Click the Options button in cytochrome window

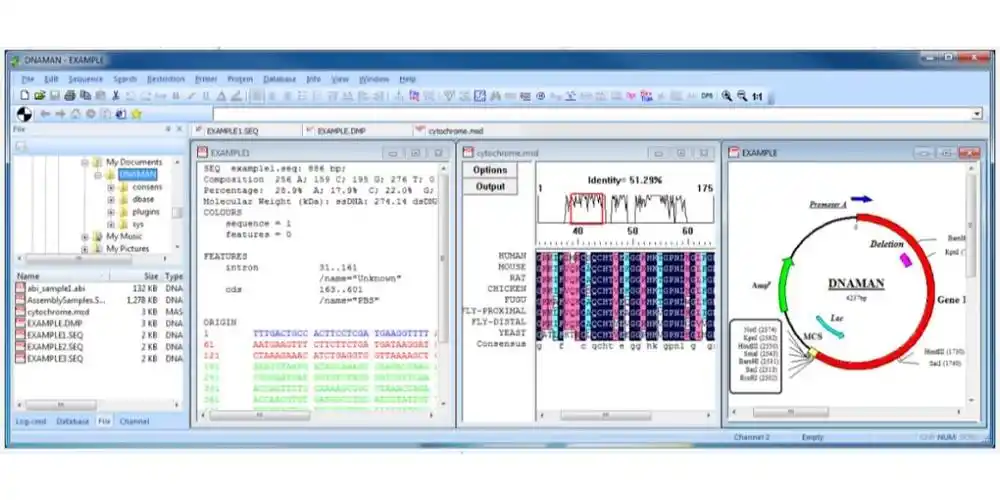(490, 170)
